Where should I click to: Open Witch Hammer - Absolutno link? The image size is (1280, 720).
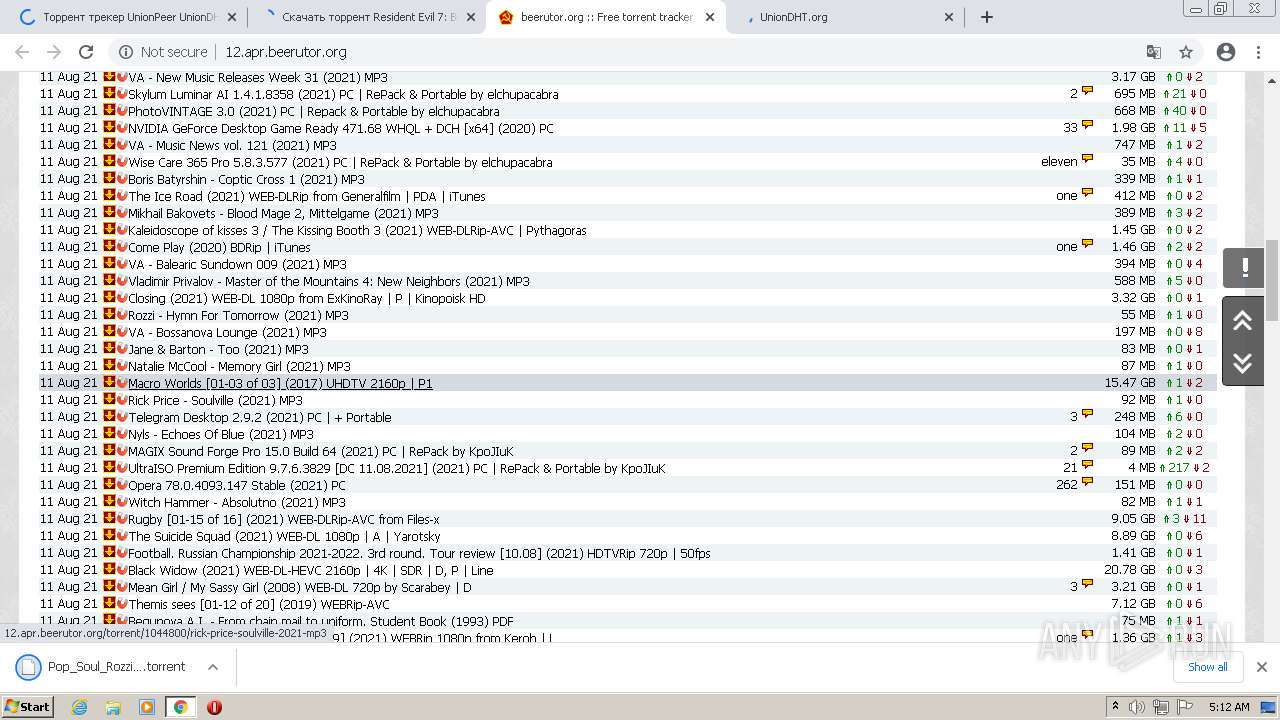(237, 502)
